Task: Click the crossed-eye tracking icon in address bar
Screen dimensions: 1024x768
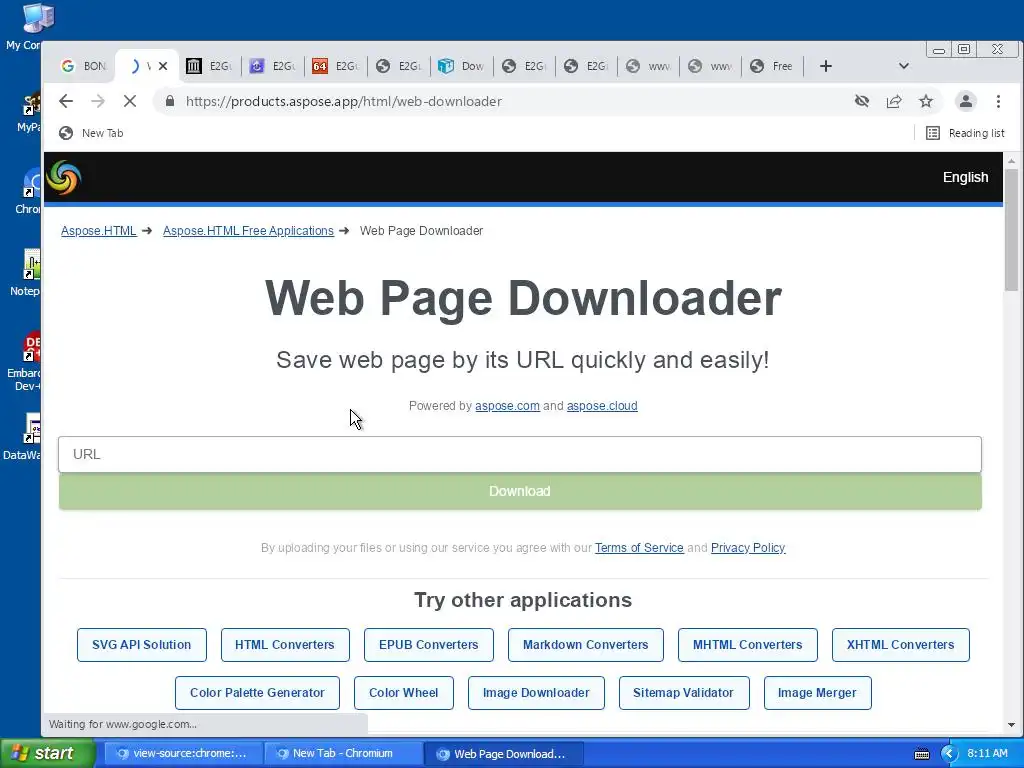Action: [x=862, y=101]
